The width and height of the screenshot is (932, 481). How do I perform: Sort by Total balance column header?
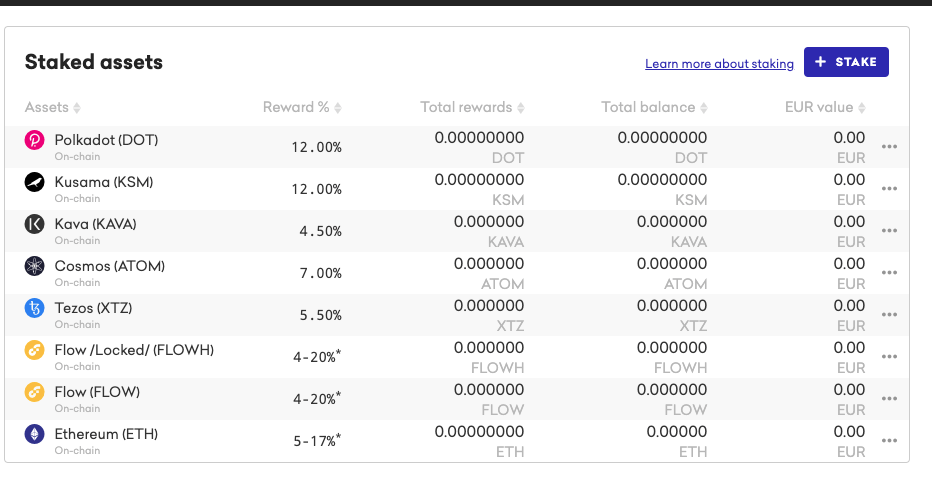point(654,107)
